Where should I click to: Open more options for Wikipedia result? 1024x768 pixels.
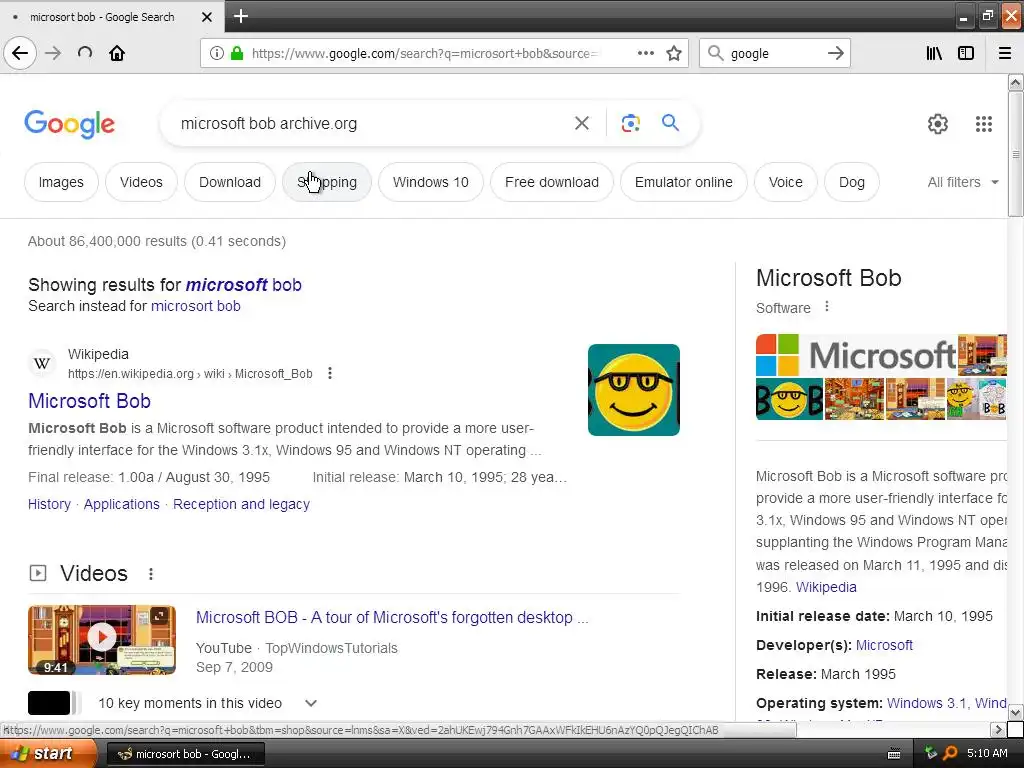[330, 373]
